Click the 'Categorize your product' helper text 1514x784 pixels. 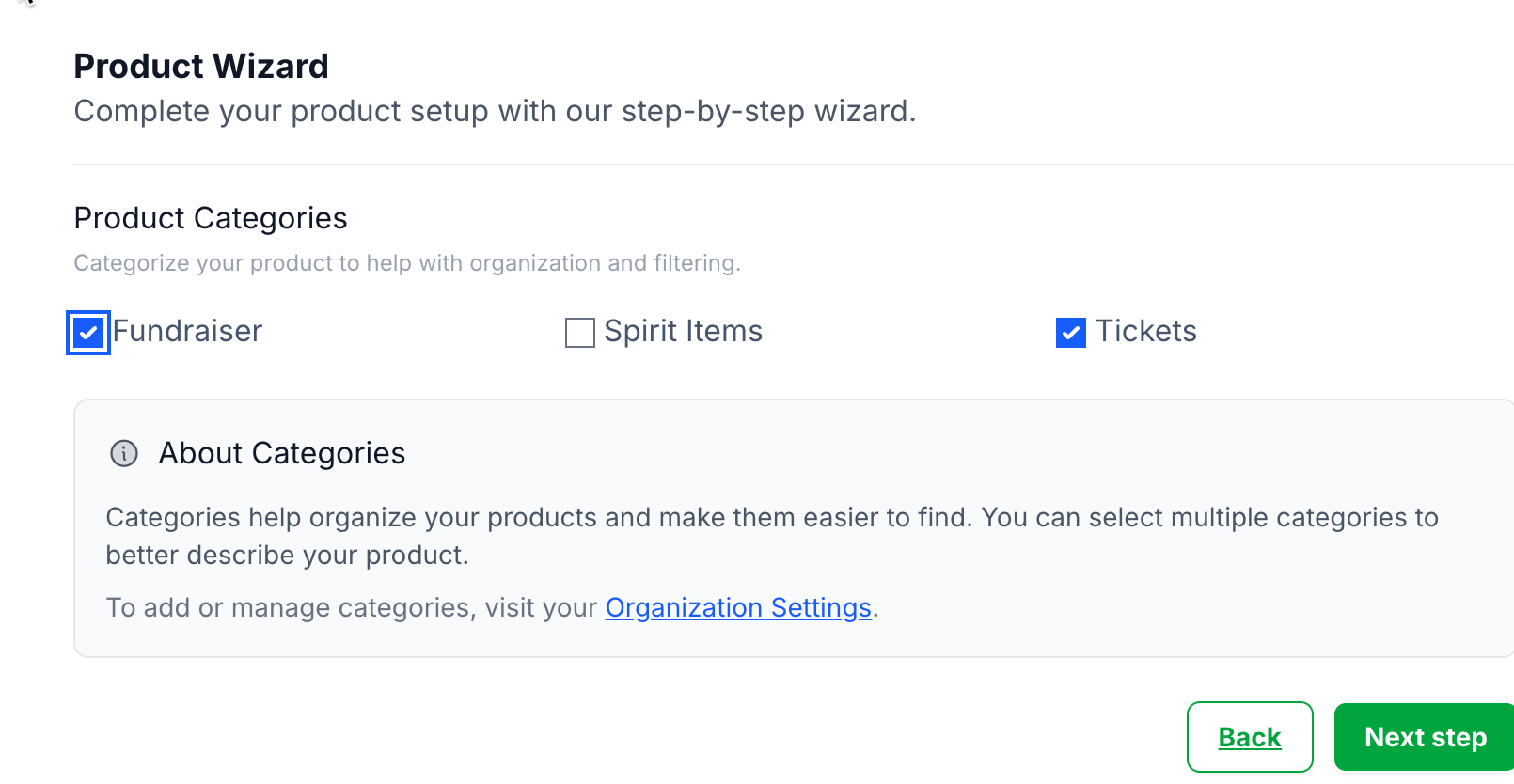[407, 263]
